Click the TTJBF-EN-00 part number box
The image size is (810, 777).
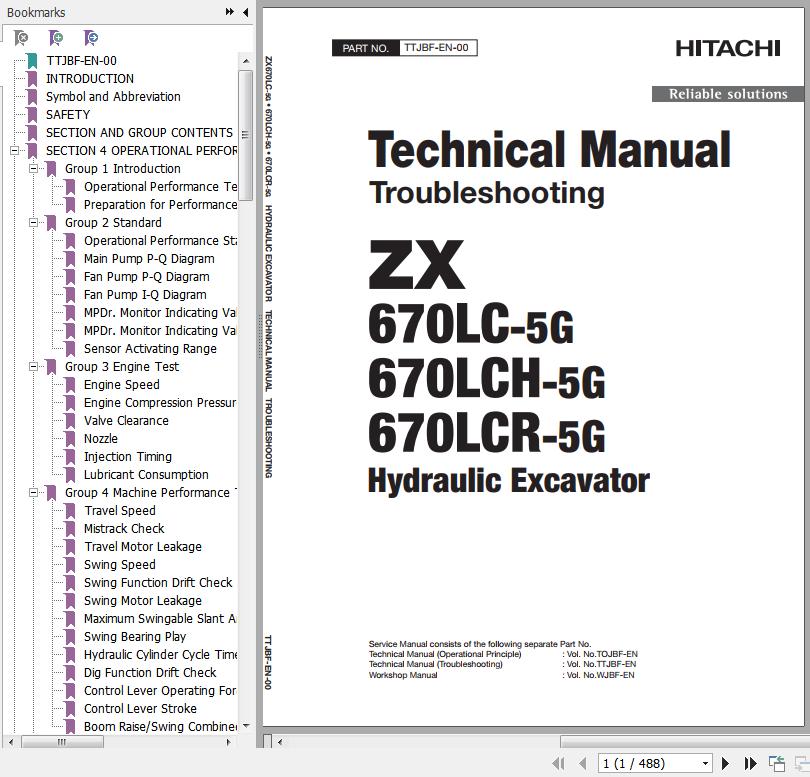coord(438,48)
